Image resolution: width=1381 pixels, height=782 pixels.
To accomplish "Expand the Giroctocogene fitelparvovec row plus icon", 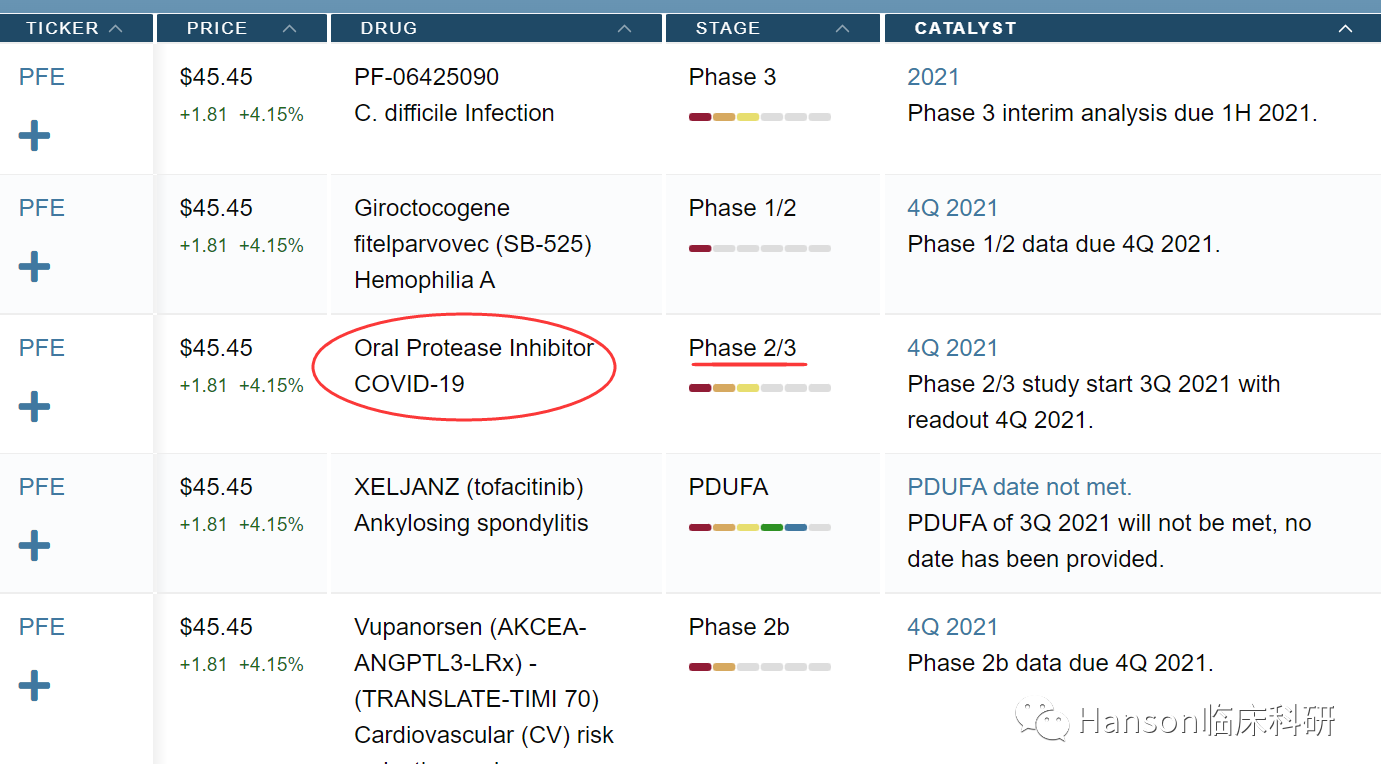I will [34, 267].
